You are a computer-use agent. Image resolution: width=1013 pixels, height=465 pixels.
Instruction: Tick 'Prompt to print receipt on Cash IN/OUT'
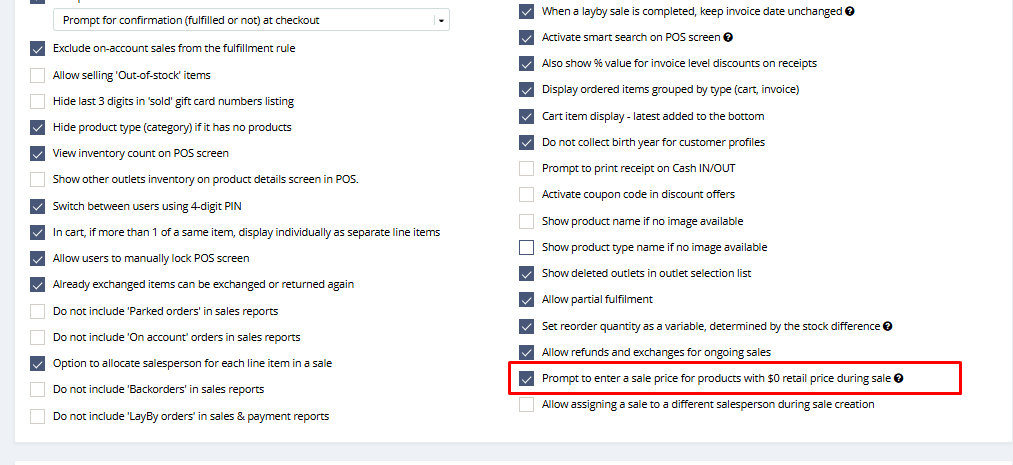tap(527, 168)
